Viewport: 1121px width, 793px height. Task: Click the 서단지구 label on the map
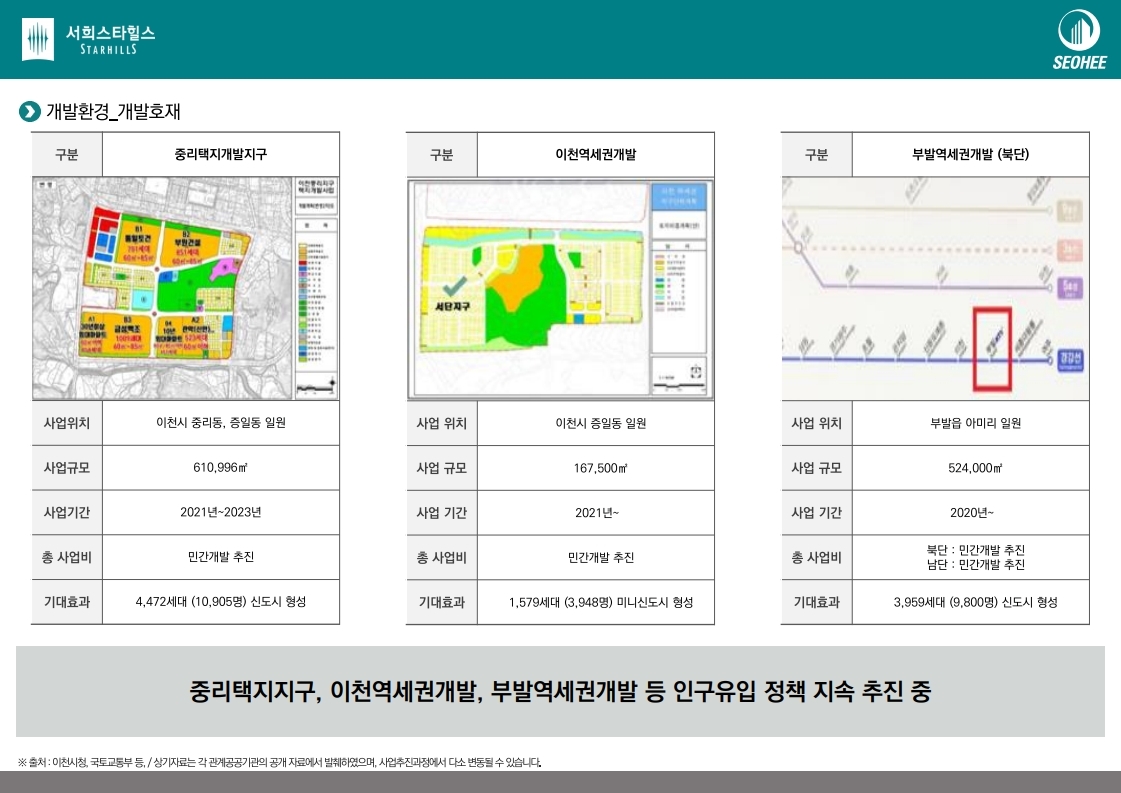click(453, 306)
